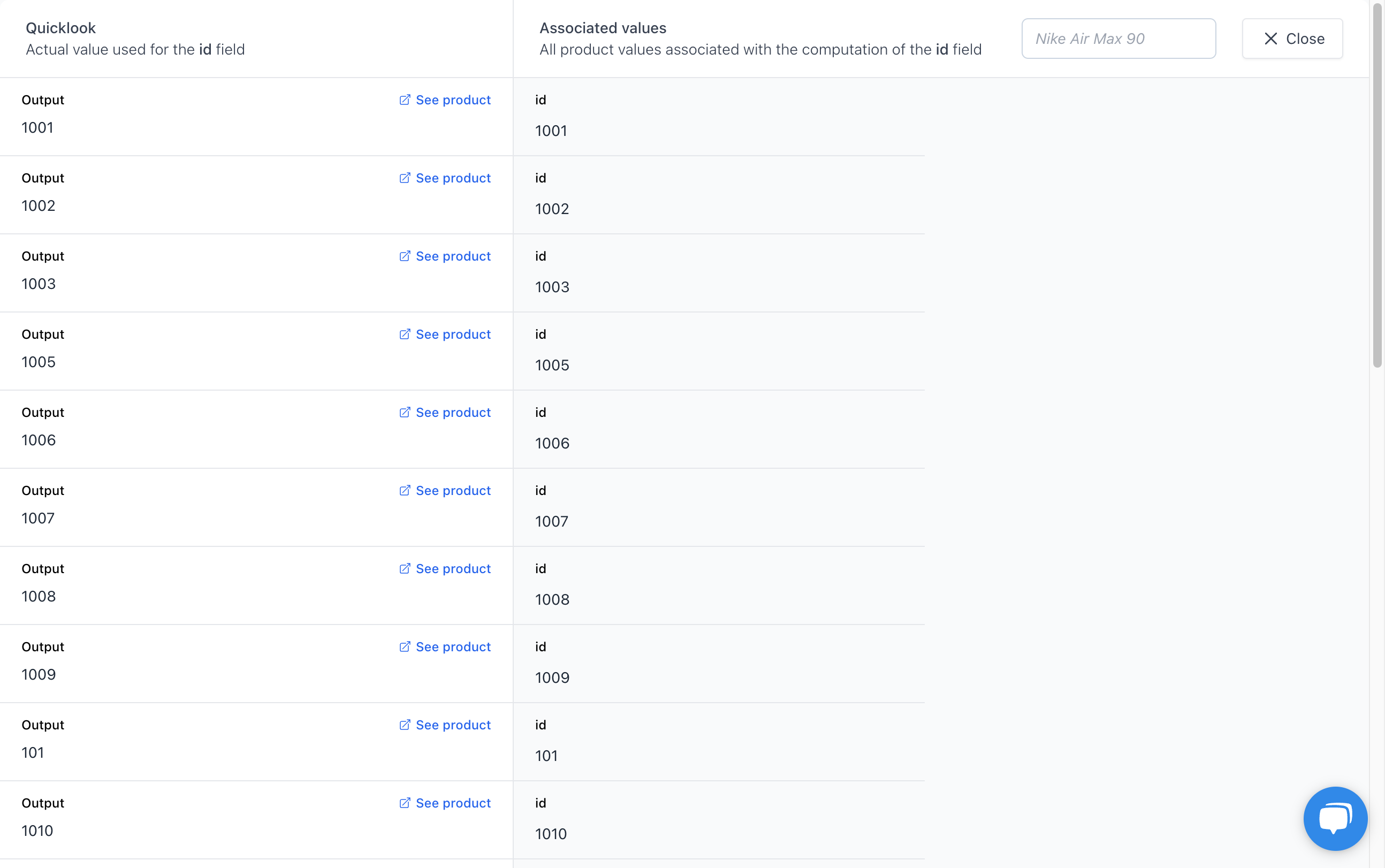
Task: Click the external link icon for product 1008
Action: tap(405, 568)
